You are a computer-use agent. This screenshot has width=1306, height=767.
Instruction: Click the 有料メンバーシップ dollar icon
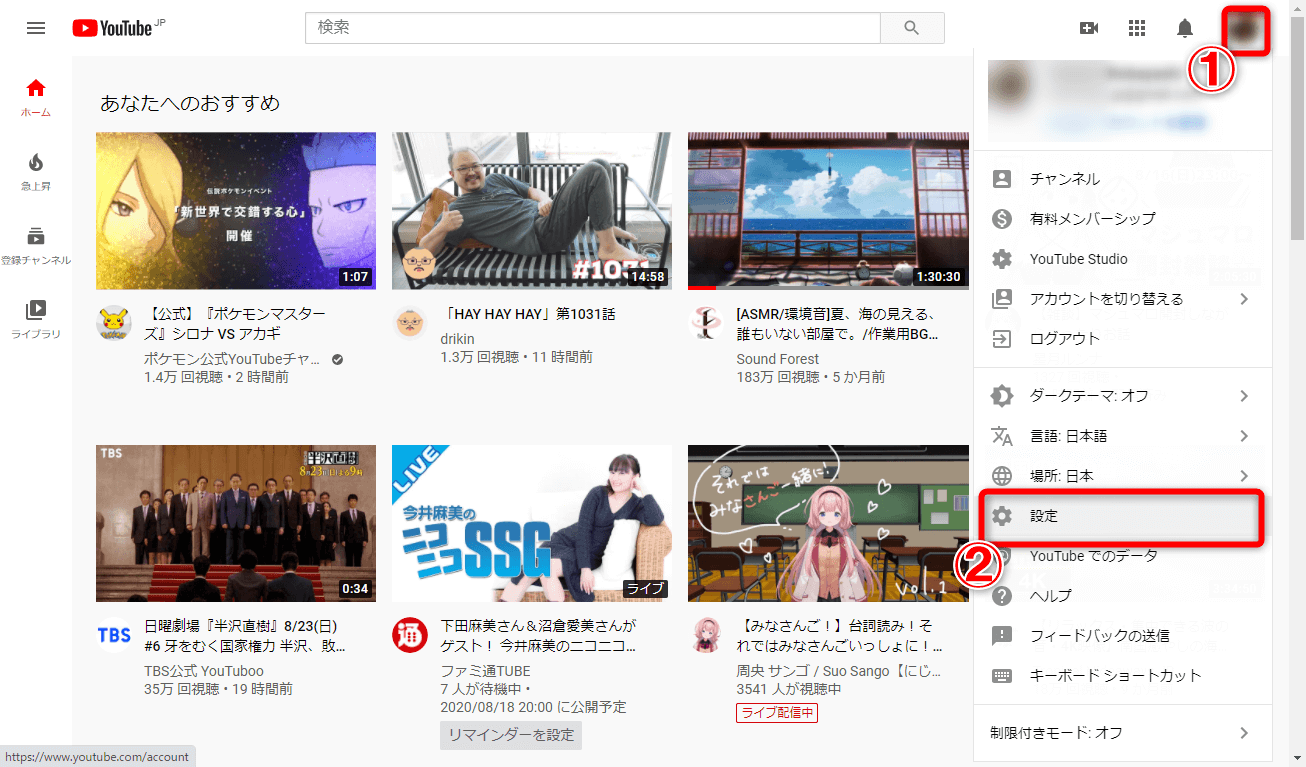click(x=1001, y=219)
